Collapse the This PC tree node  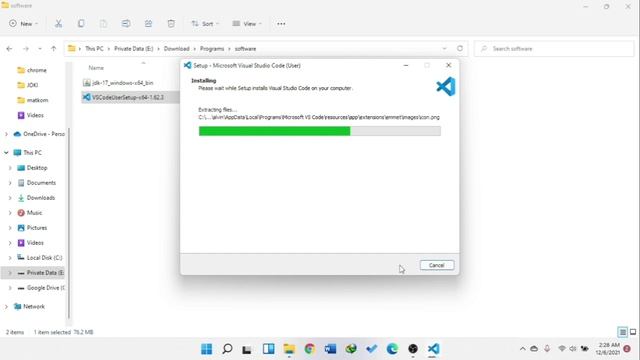point(6,153)
